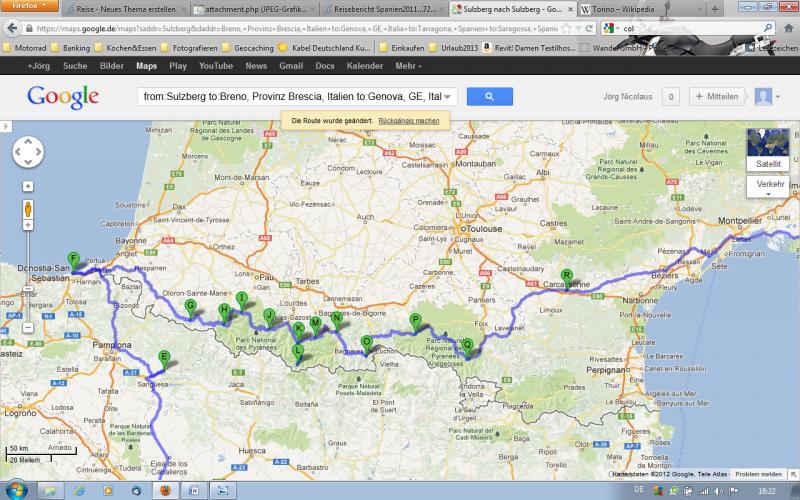800x500 pixels.
Task: Select route marker J
Action: point(269,317)
